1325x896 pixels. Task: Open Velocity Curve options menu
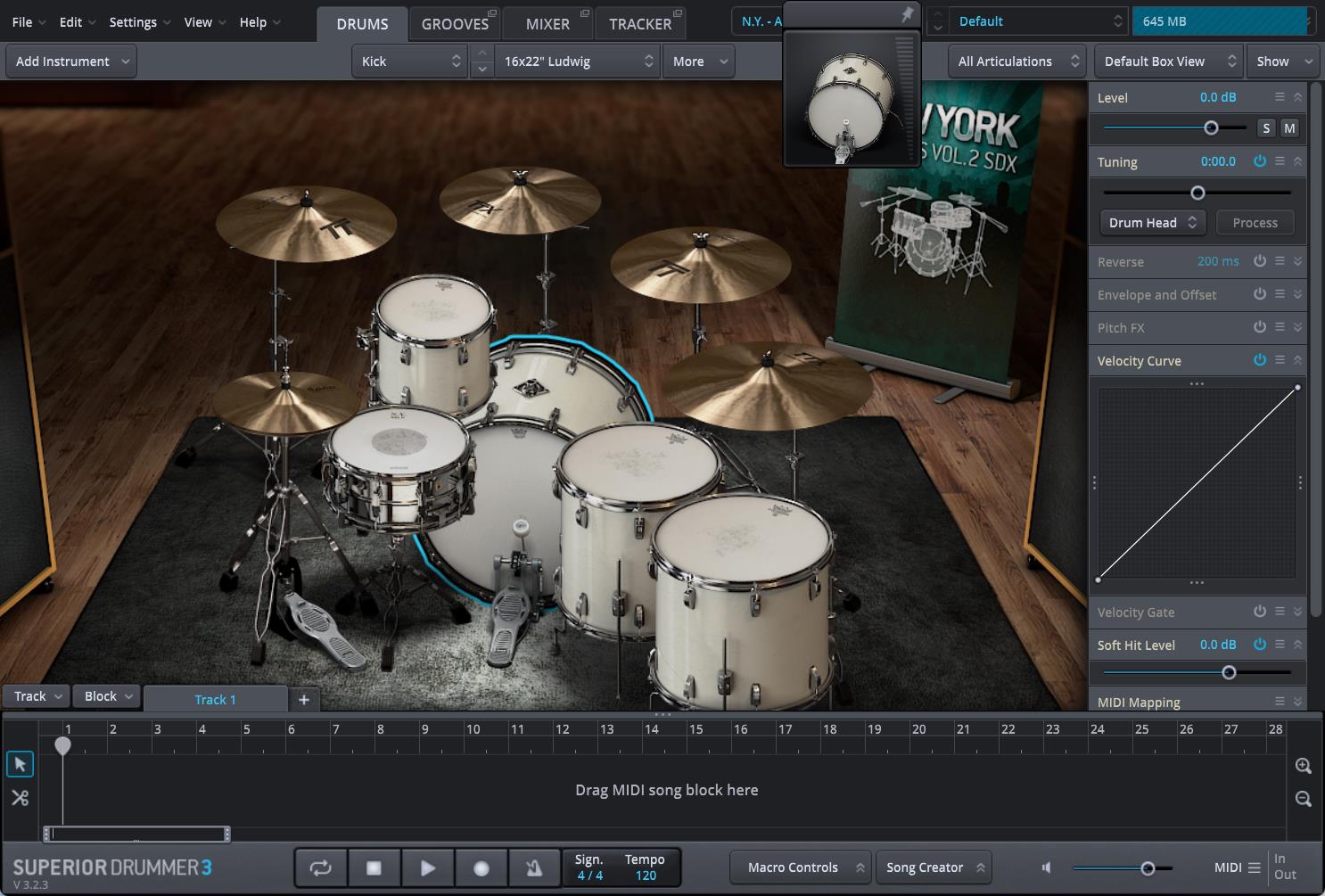tap(1280, 360)
